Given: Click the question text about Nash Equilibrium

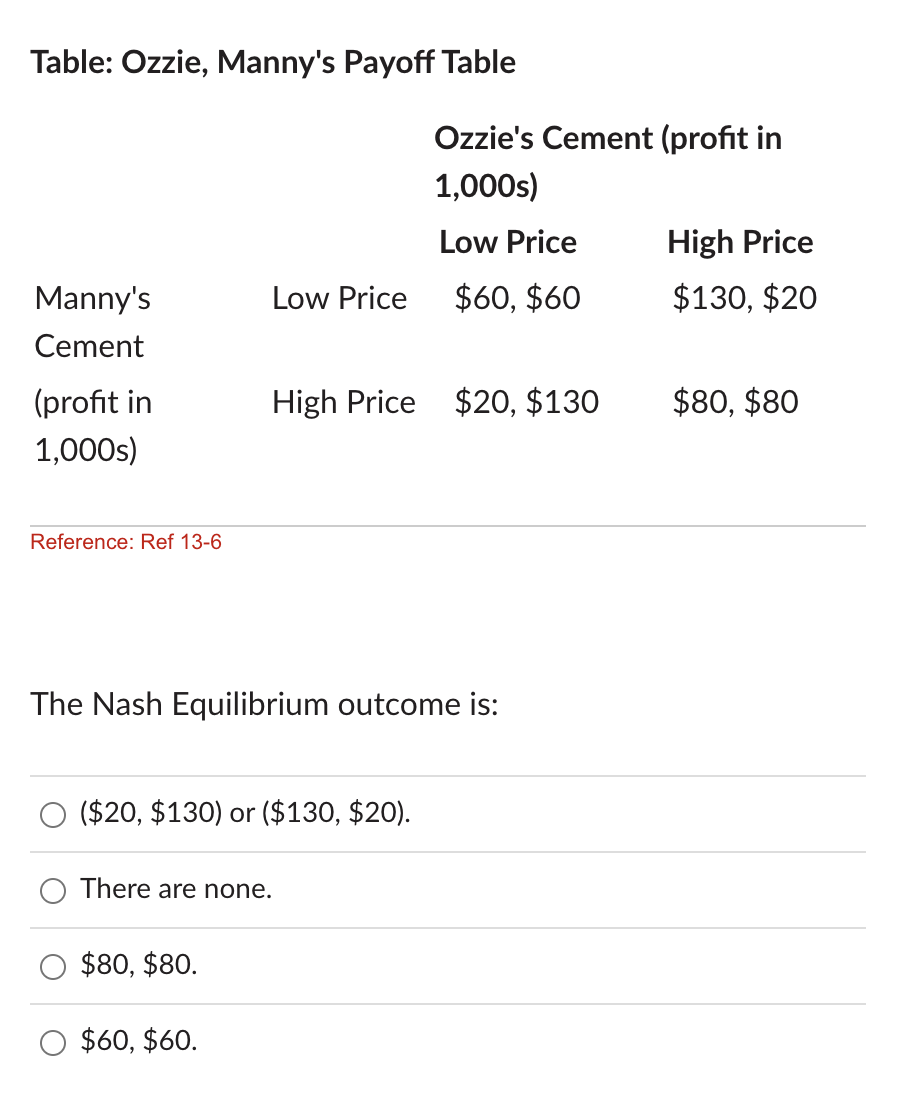Looking at the screenshot, I should (262, 705).
